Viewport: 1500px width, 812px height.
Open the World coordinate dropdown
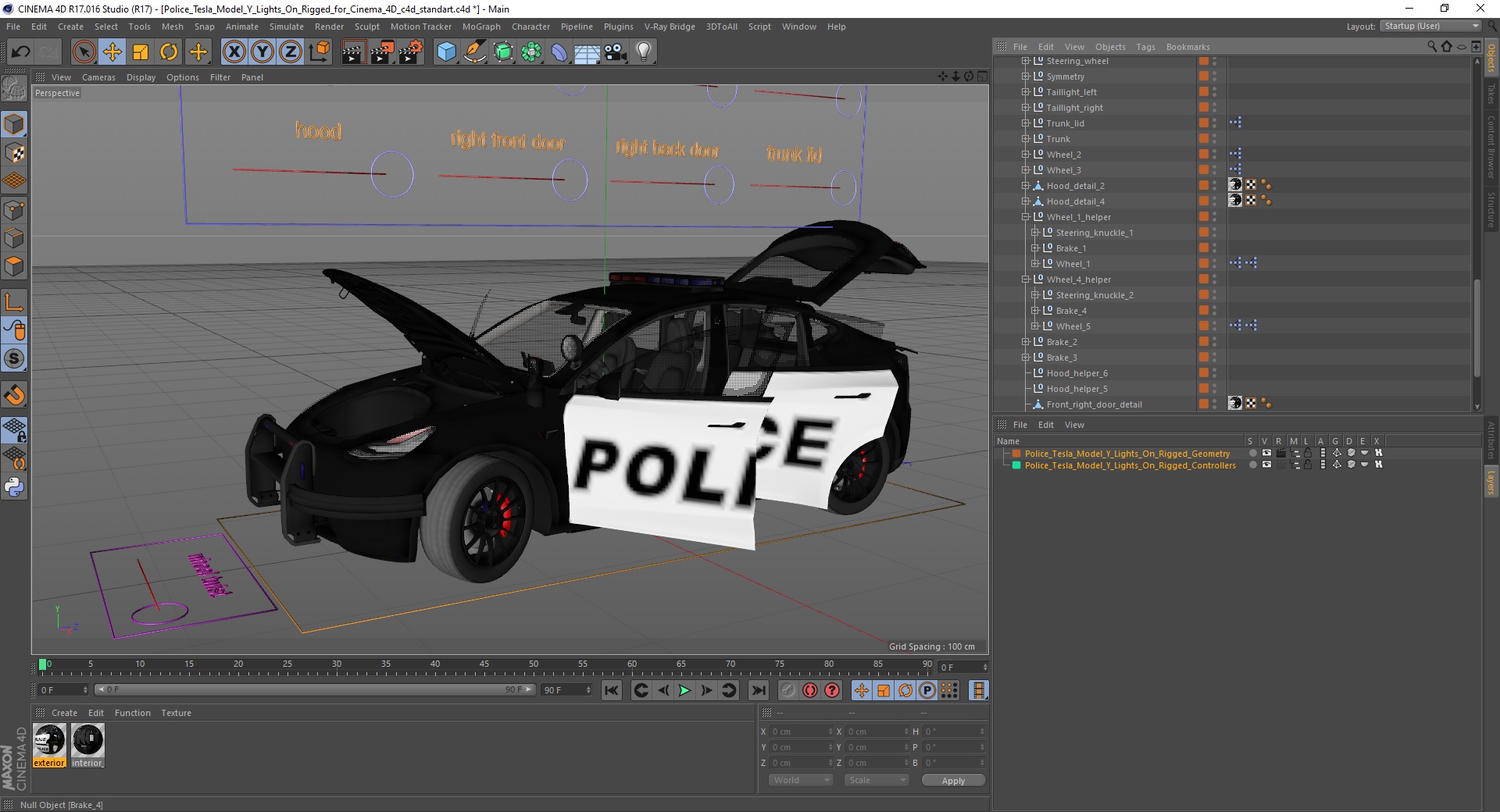[x=801, y=780]
